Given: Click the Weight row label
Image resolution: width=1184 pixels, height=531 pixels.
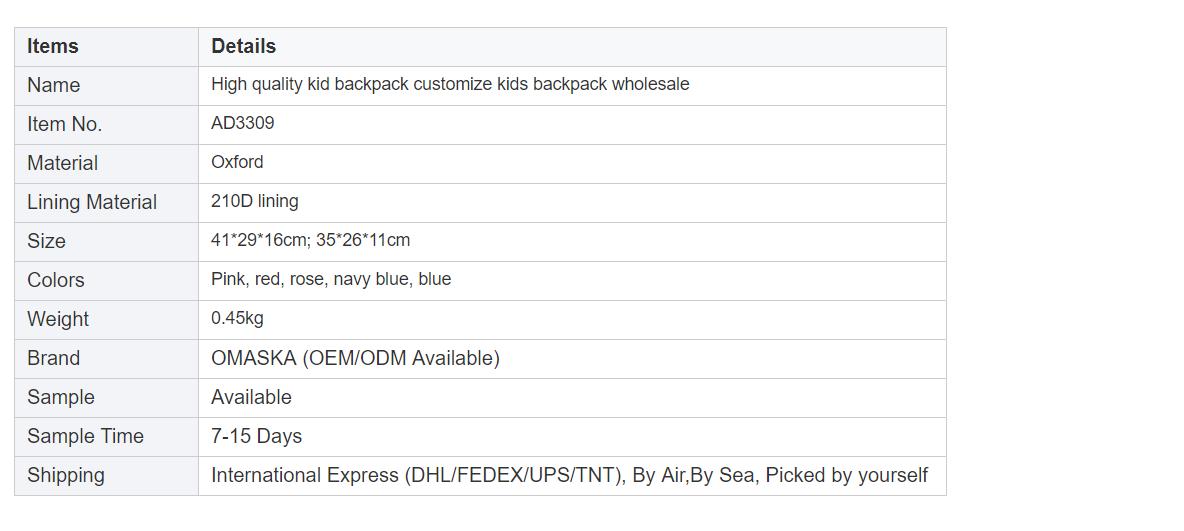Looking at the screenshot, I should pyautogui.click(x=57, y=320).
